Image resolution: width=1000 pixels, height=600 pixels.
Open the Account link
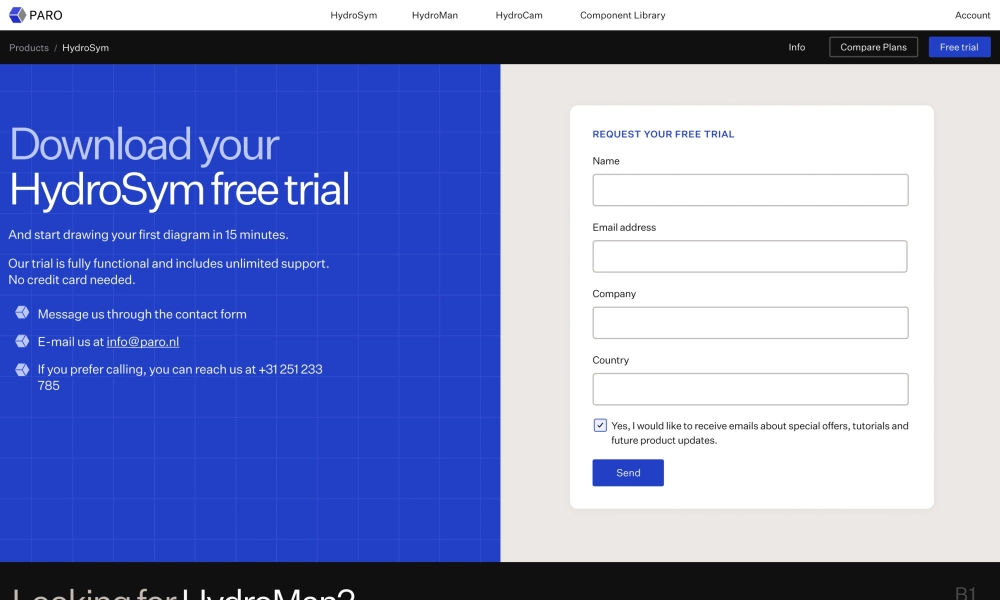(x=972, y=15)
